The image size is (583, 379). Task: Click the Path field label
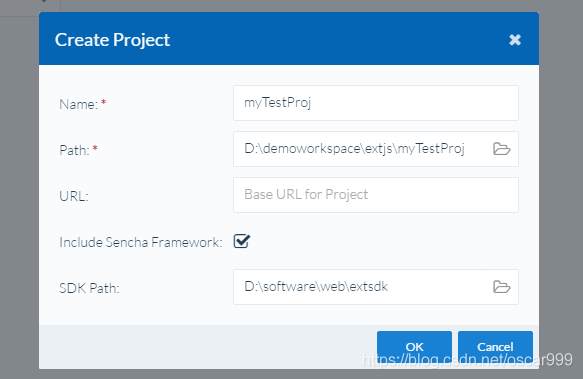tap(74, 150)
